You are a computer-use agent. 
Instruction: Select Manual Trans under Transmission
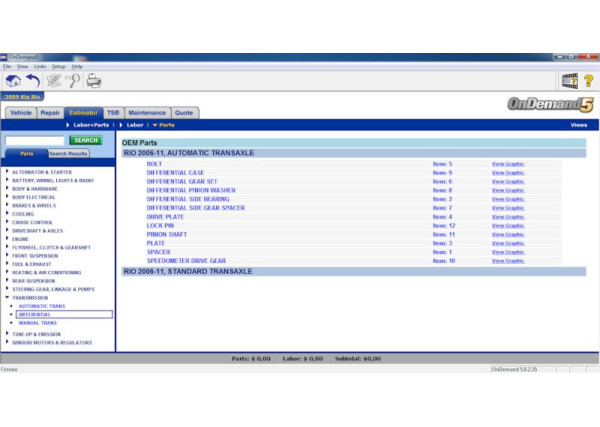point(37,323)
